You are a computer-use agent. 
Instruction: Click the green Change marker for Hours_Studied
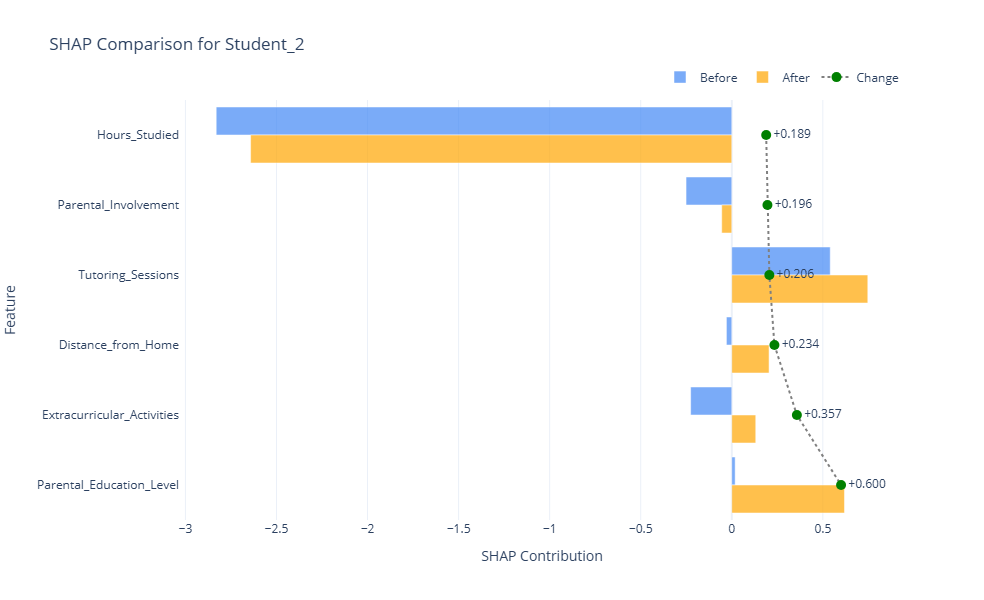tap(766, 134)
